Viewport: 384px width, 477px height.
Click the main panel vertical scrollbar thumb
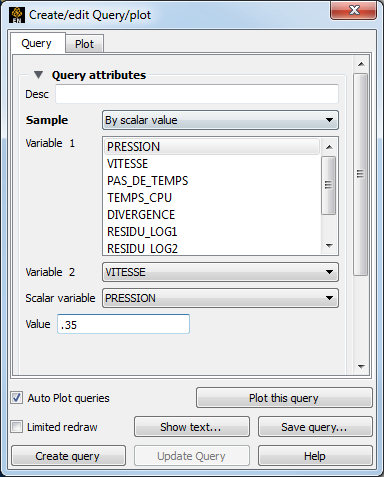[360, 174]
